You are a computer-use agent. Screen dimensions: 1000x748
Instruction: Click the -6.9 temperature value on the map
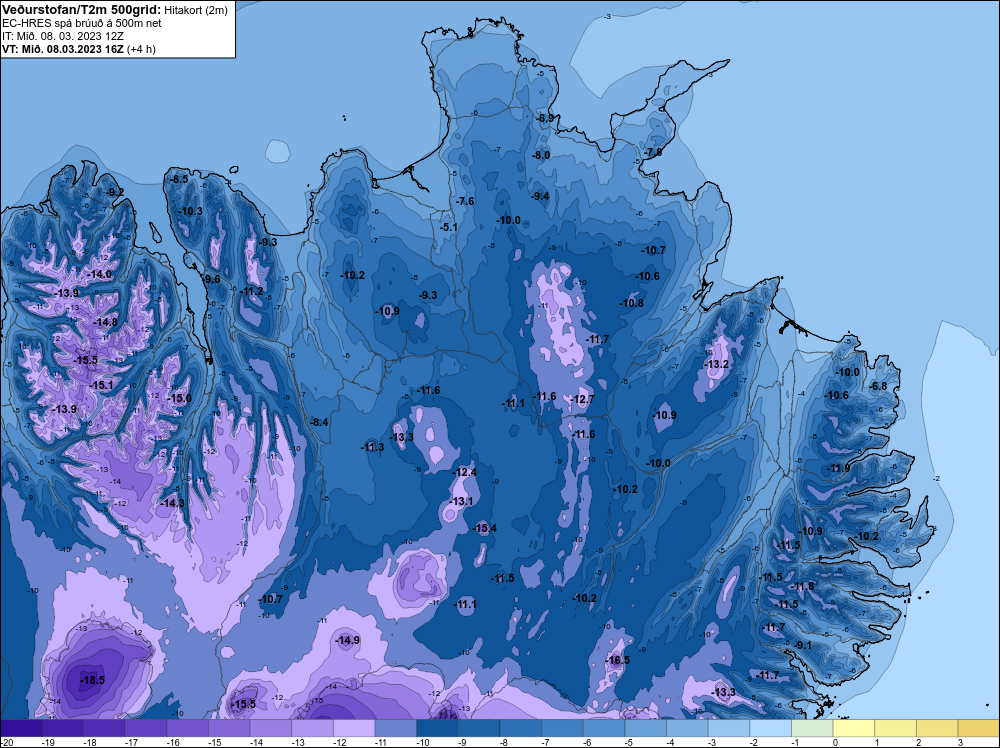545,118
